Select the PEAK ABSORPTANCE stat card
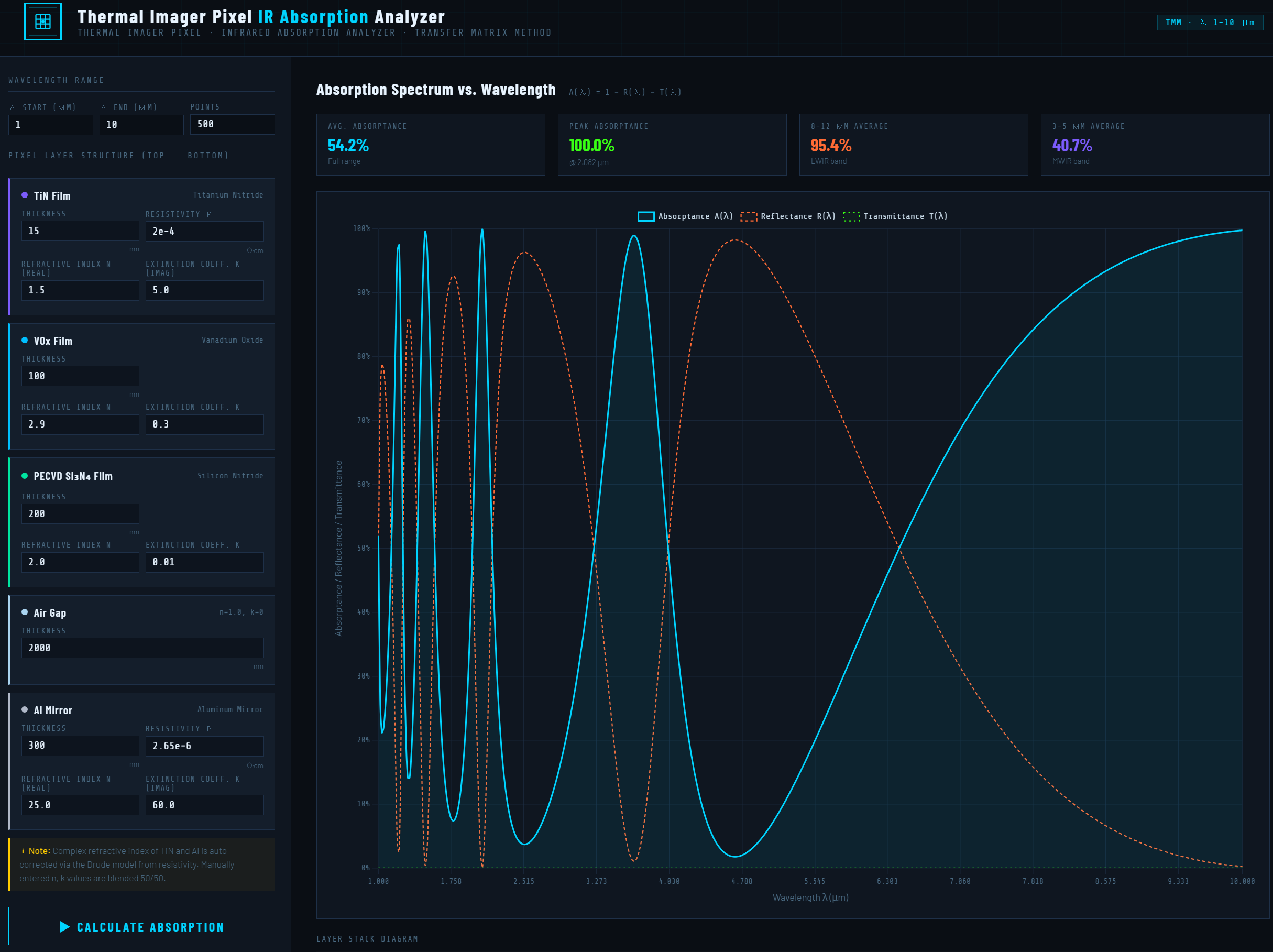The image size is (1273, 952). (672, 145)
